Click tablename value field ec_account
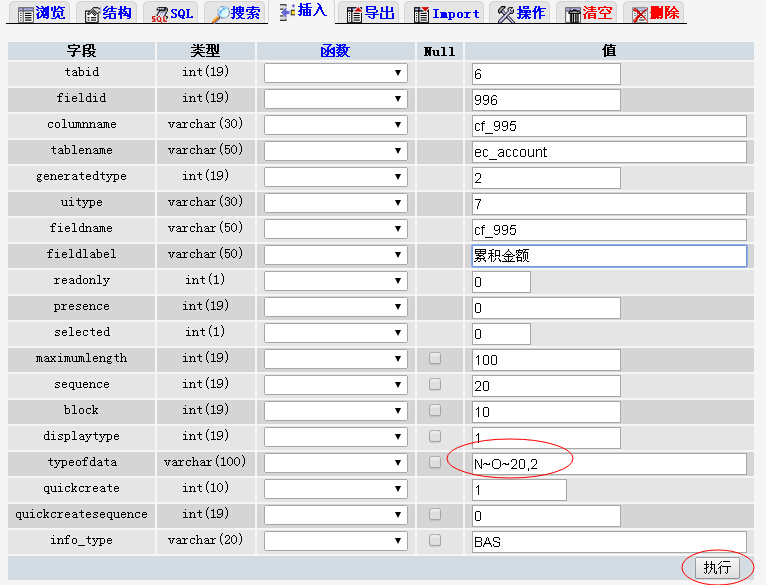This screenshot has width=766, height=585. point(609,152)
